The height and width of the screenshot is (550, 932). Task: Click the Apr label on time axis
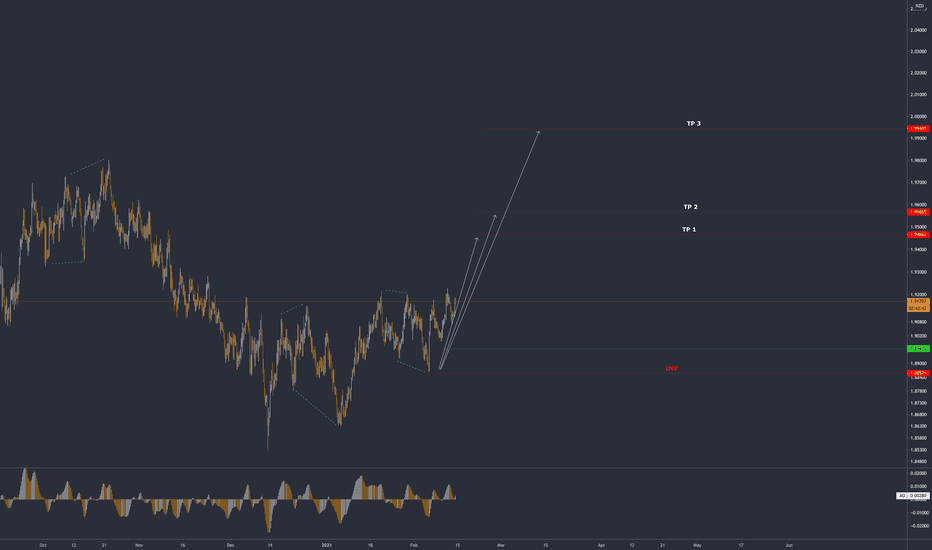click(601, 545)
